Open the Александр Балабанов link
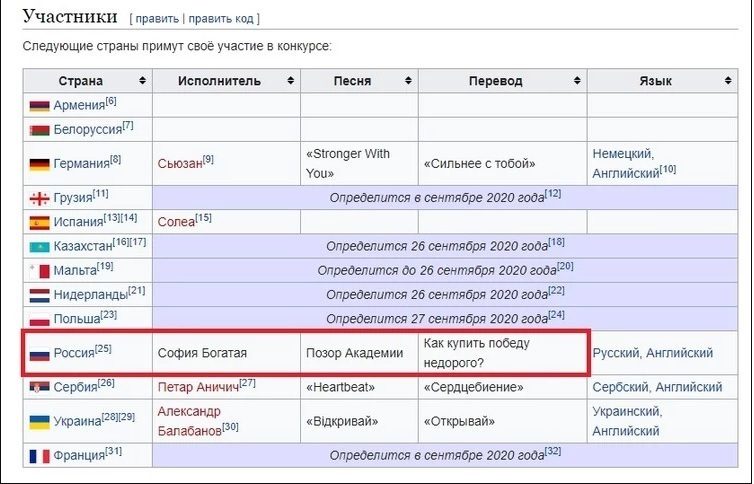This screenshot has height=484, width=754. coord(189,422)
